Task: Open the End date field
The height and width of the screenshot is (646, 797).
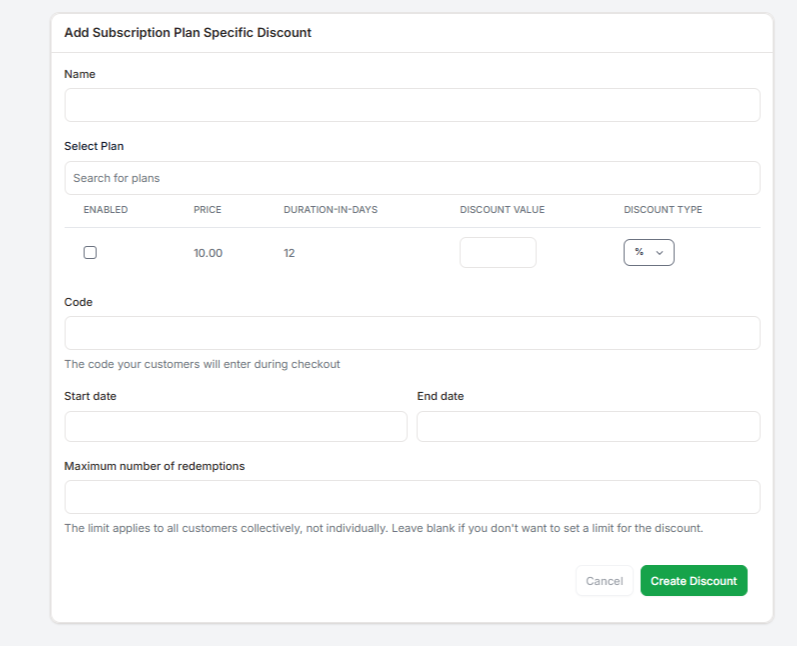Action: [588, 426]
